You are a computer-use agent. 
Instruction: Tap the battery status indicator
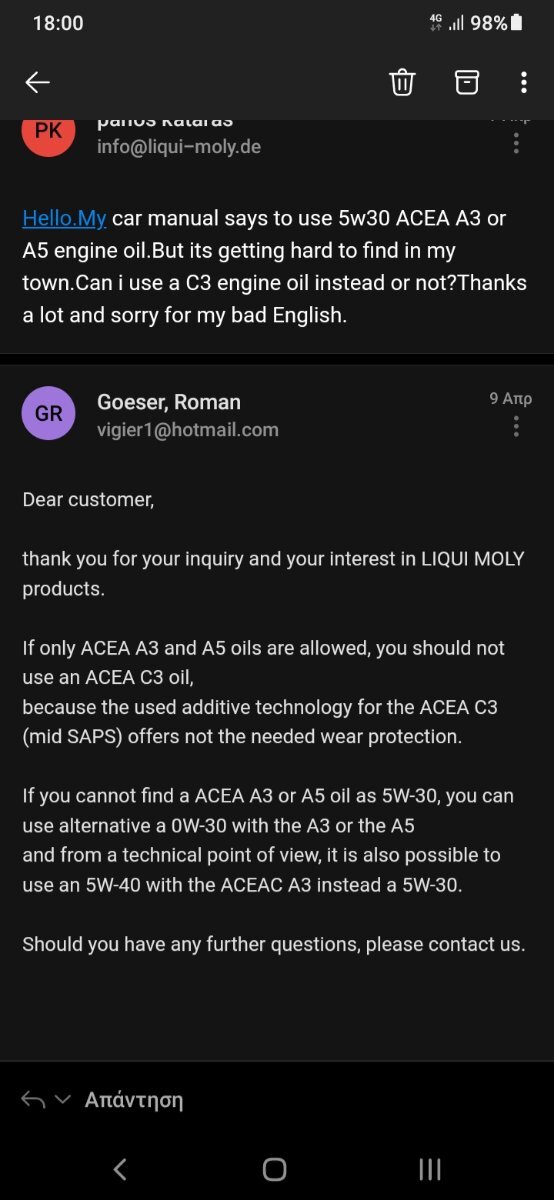tap(516, 22)
